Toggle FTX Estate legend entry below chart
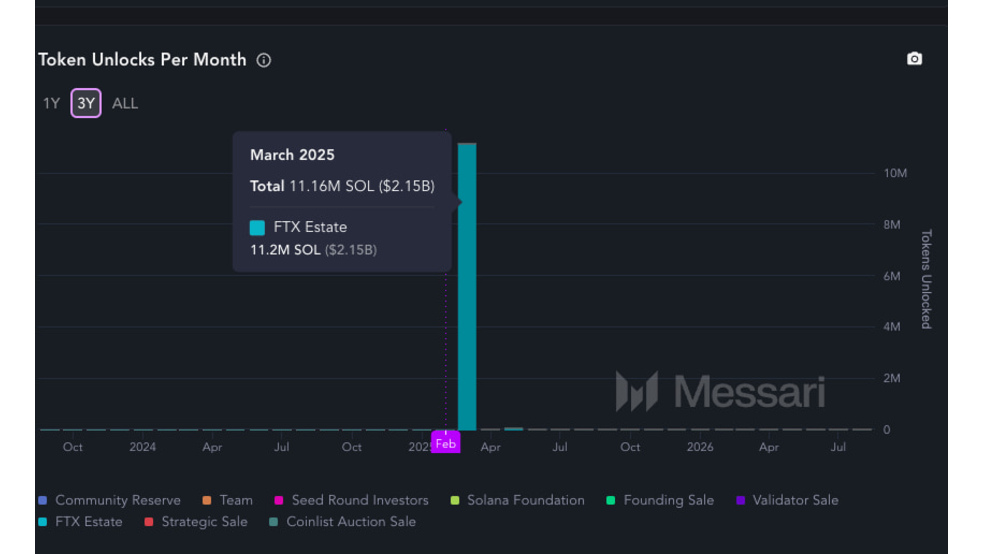 [x=80, y=521]
